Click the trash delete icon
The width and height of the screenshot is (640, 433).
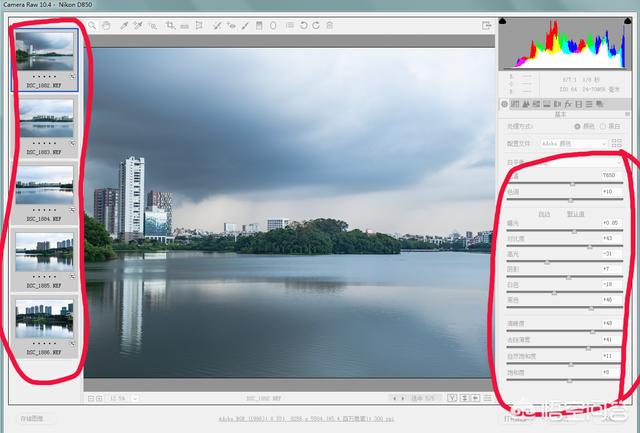click(x=329, y=25)
